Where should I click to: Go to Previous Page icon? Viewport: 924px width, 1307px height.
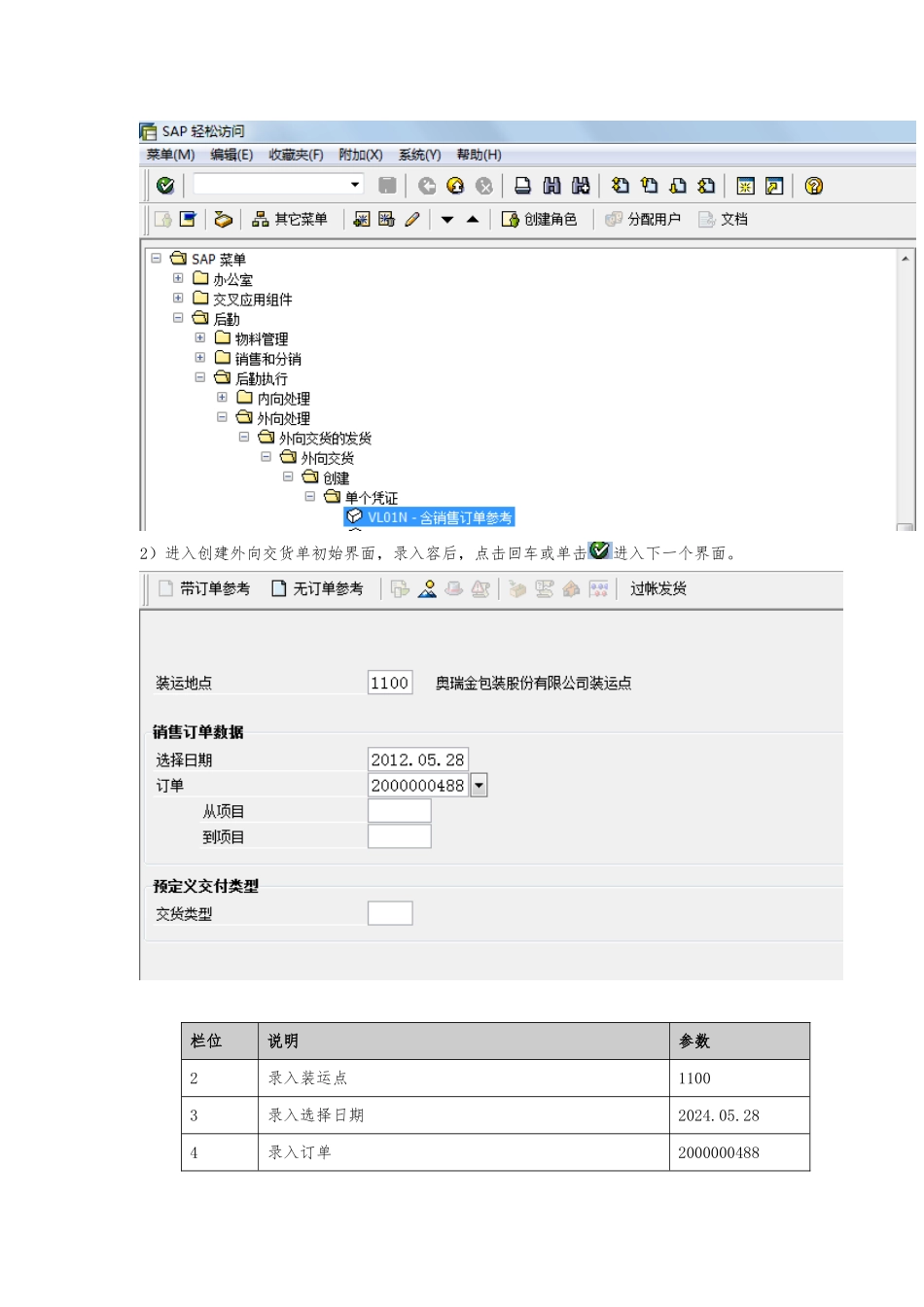[650, 185]
